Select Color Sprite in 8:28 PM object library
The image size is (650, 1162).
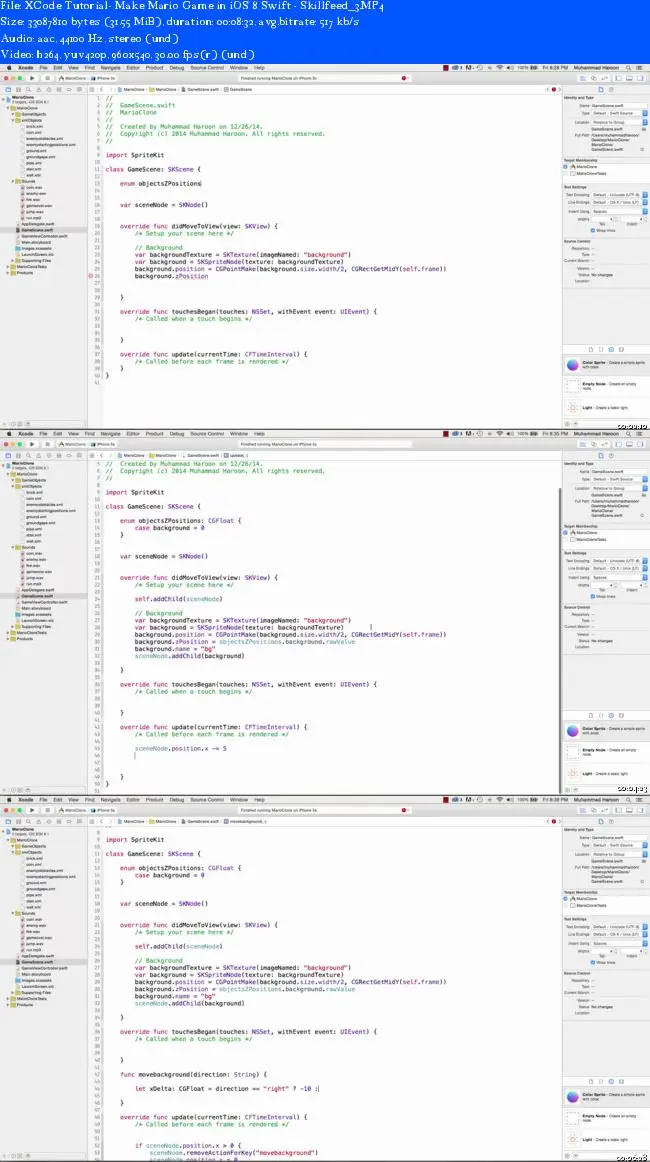coord(605,365)
